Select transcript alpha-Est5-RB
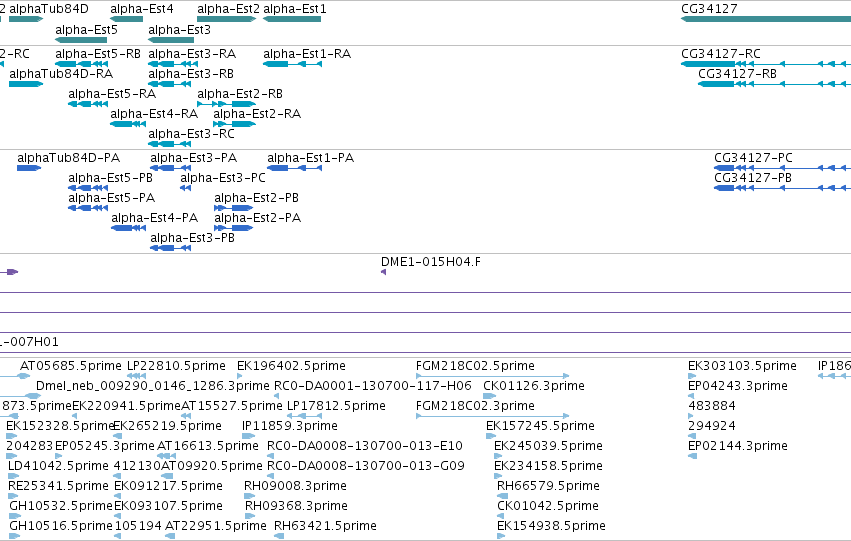Viewport: 851px width, 541px height. 81,64
